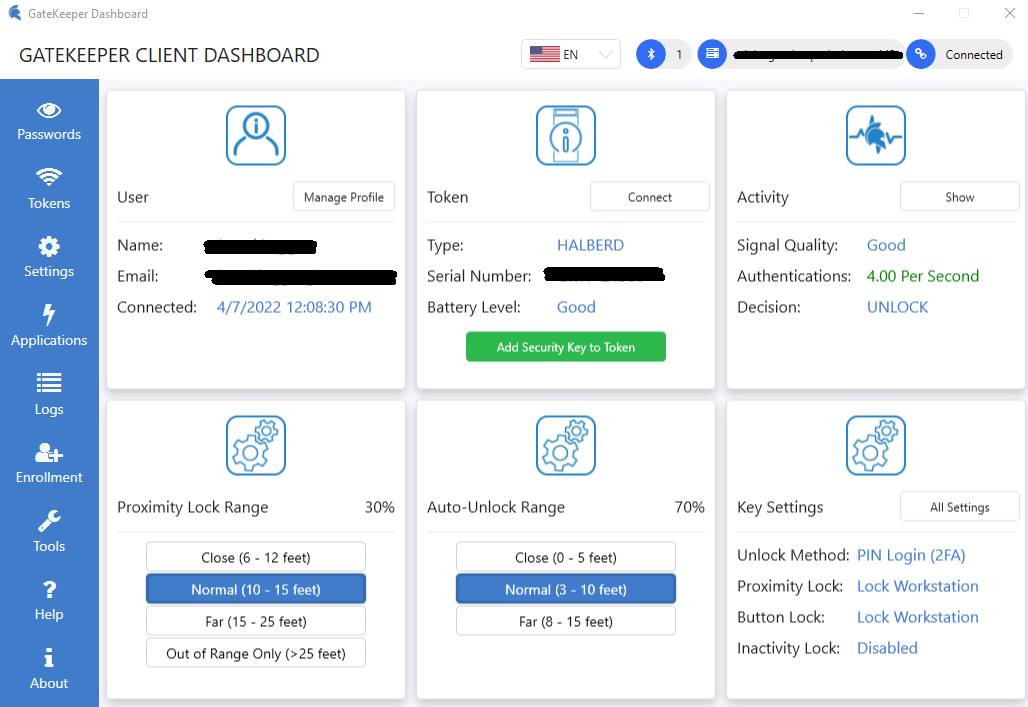Click the Key Settings gears icon

click(x=876, y=446)
